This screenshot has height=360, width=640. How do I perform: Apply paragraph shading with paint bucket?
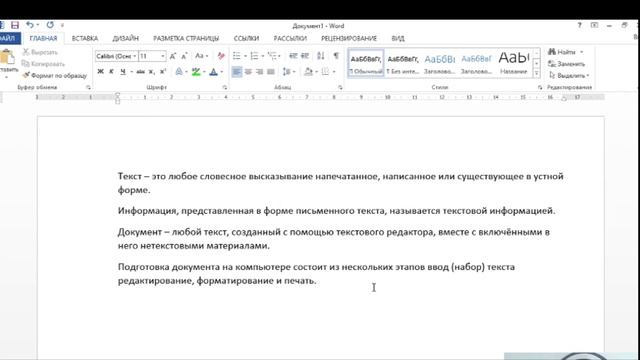[x=308, y=72]
